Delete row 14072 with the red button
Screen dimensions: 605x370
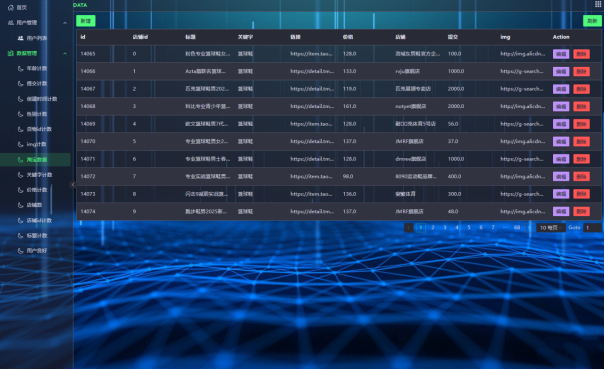pos(581,177)
